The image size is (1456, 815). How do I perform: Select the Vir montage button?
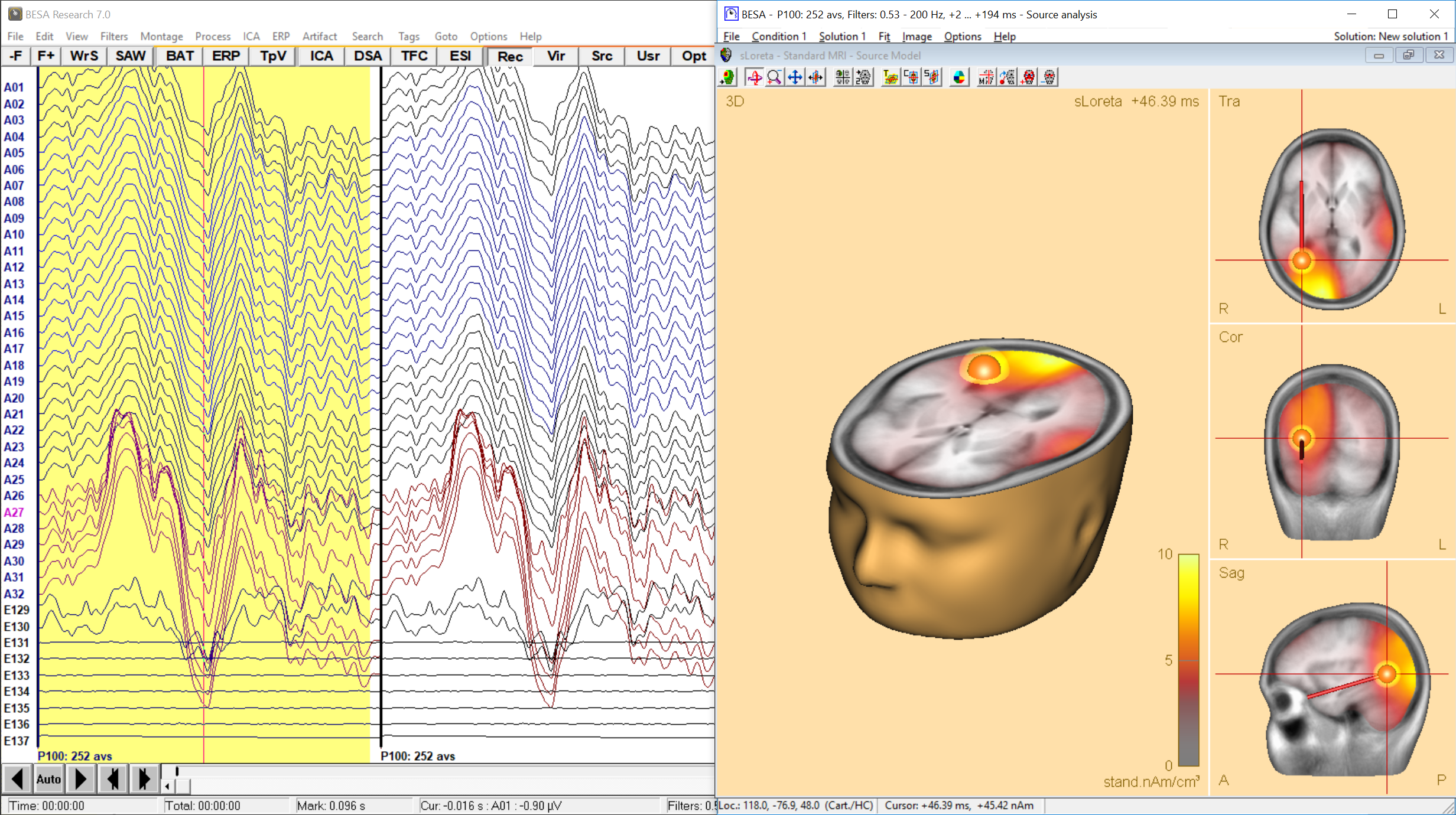point(556,56)
